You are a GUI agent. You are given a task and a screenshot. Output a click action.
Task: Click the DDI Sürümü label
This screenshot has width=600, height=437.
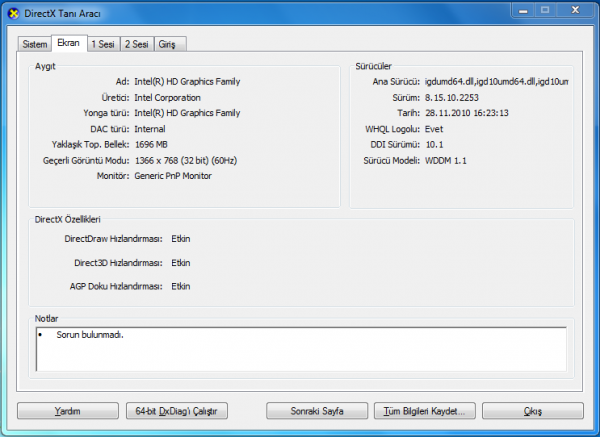pyautogui.click(x=395, y=144)
